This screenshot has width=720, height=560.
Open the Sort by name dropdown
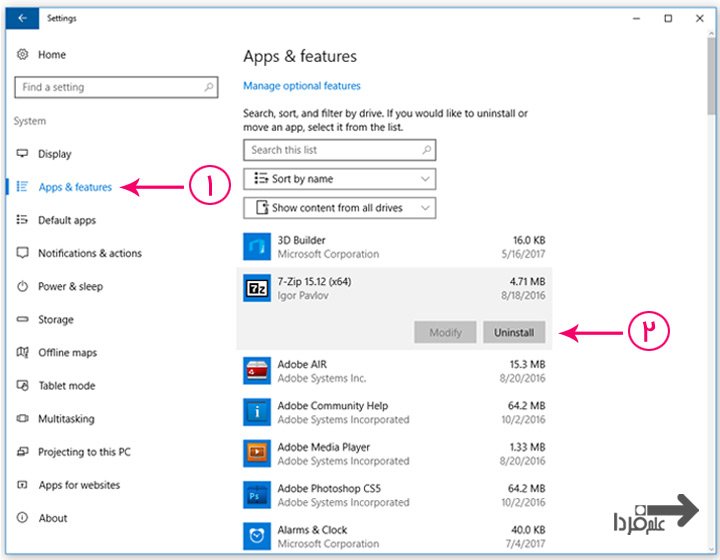click(x=339, y=179)
